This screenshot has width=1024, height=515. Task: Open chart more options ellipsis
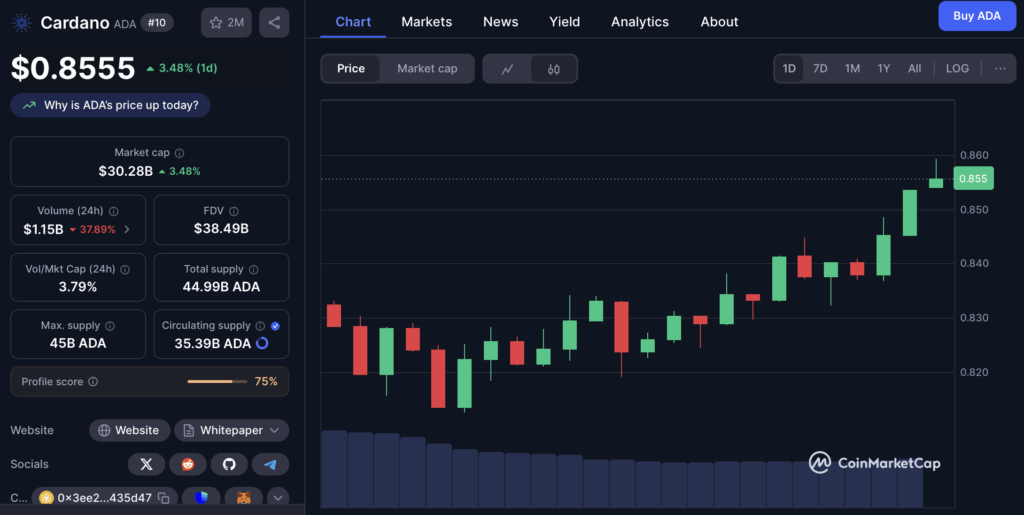point(1000,69)
